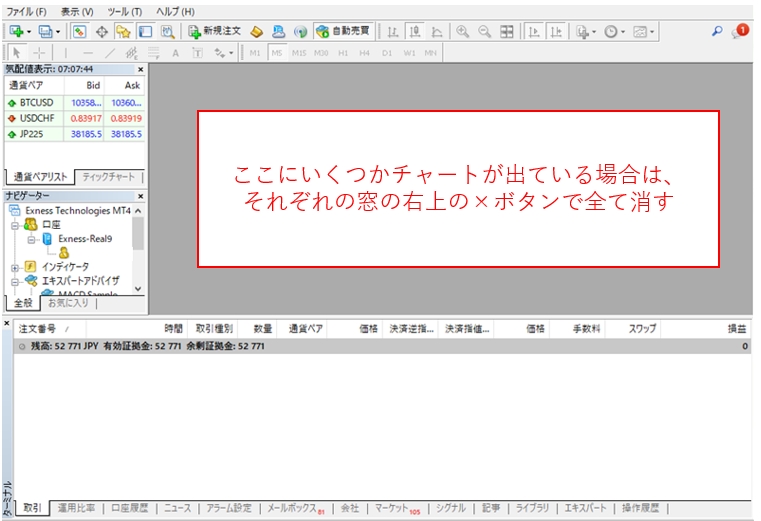Toggle the Navigator panel star-folder icon
Image resolution: width=761 pixels, height=521 pixels.
click(123, 32)
